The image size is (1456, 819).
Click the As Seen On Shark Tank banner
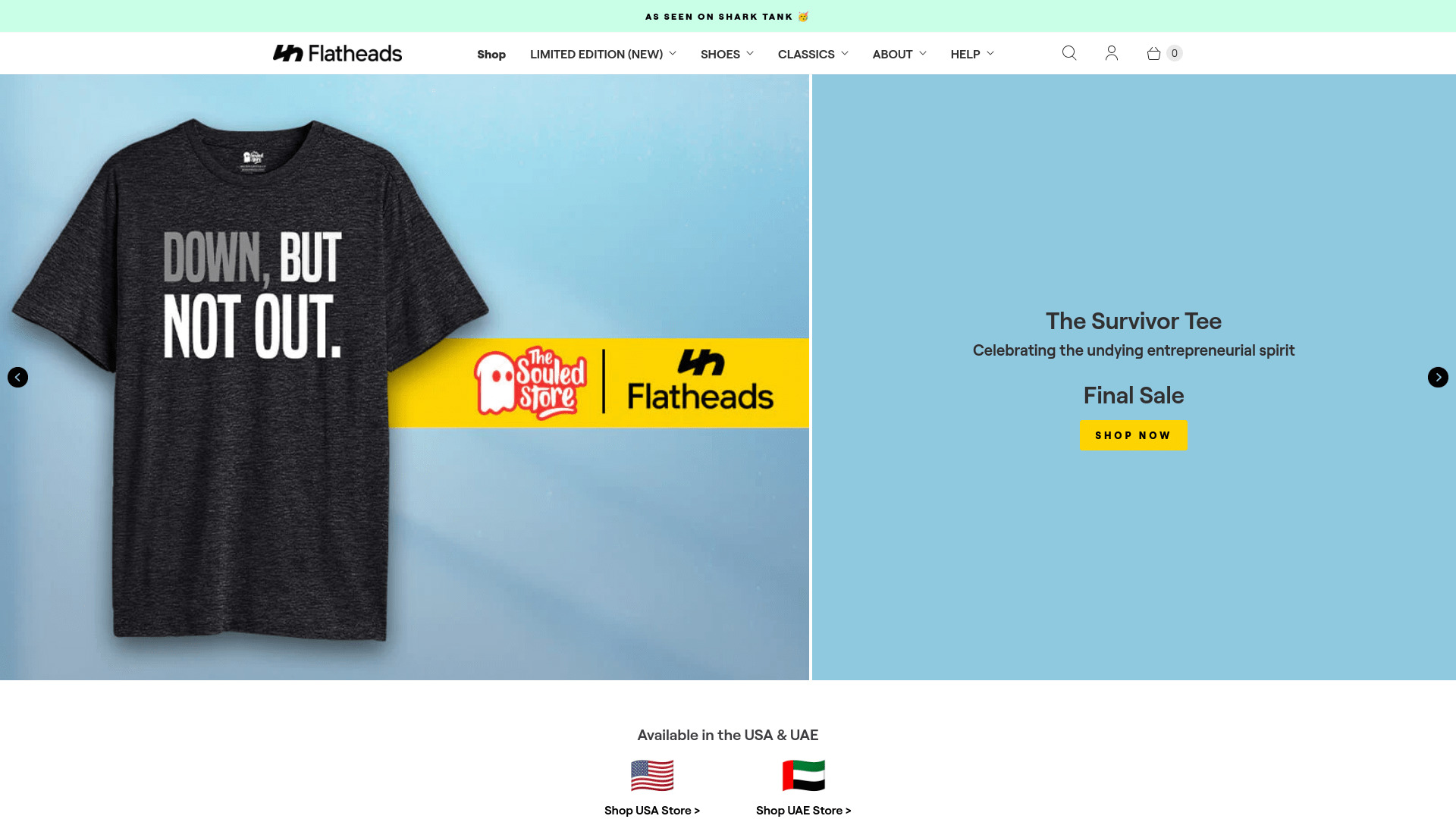(728, 16)
